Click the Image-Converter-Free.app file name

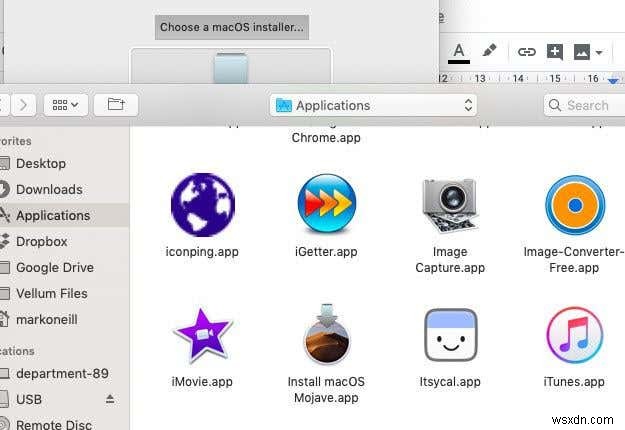(x=574, y=260)
